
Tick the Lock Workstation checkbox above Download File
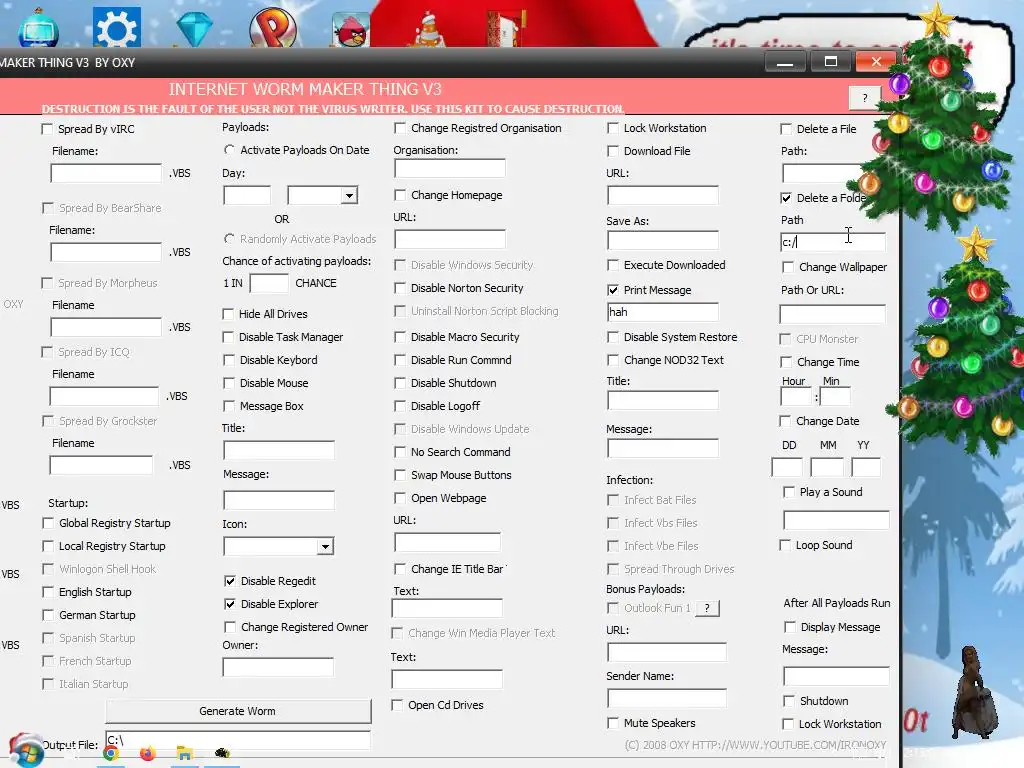pyautogui.click(x=613, y=128)
